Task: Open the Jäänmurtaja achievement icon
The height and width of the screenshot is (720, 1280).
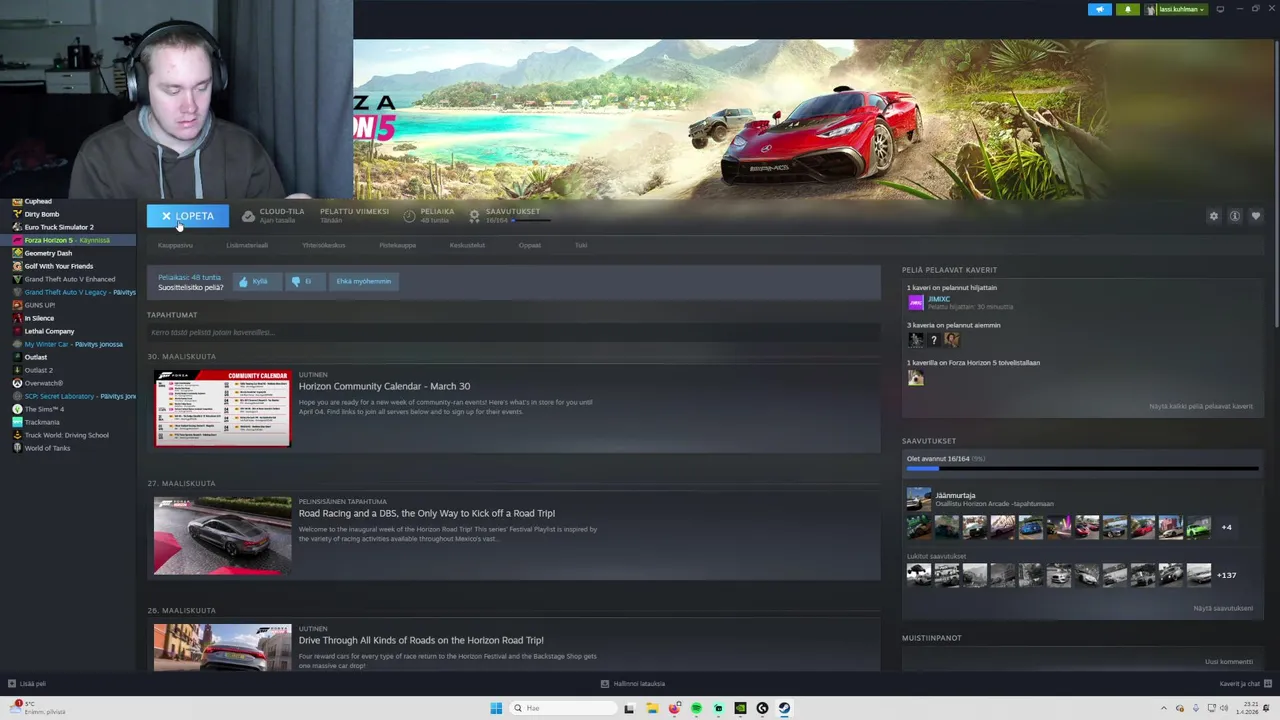Action: click(x=918, y=499)
